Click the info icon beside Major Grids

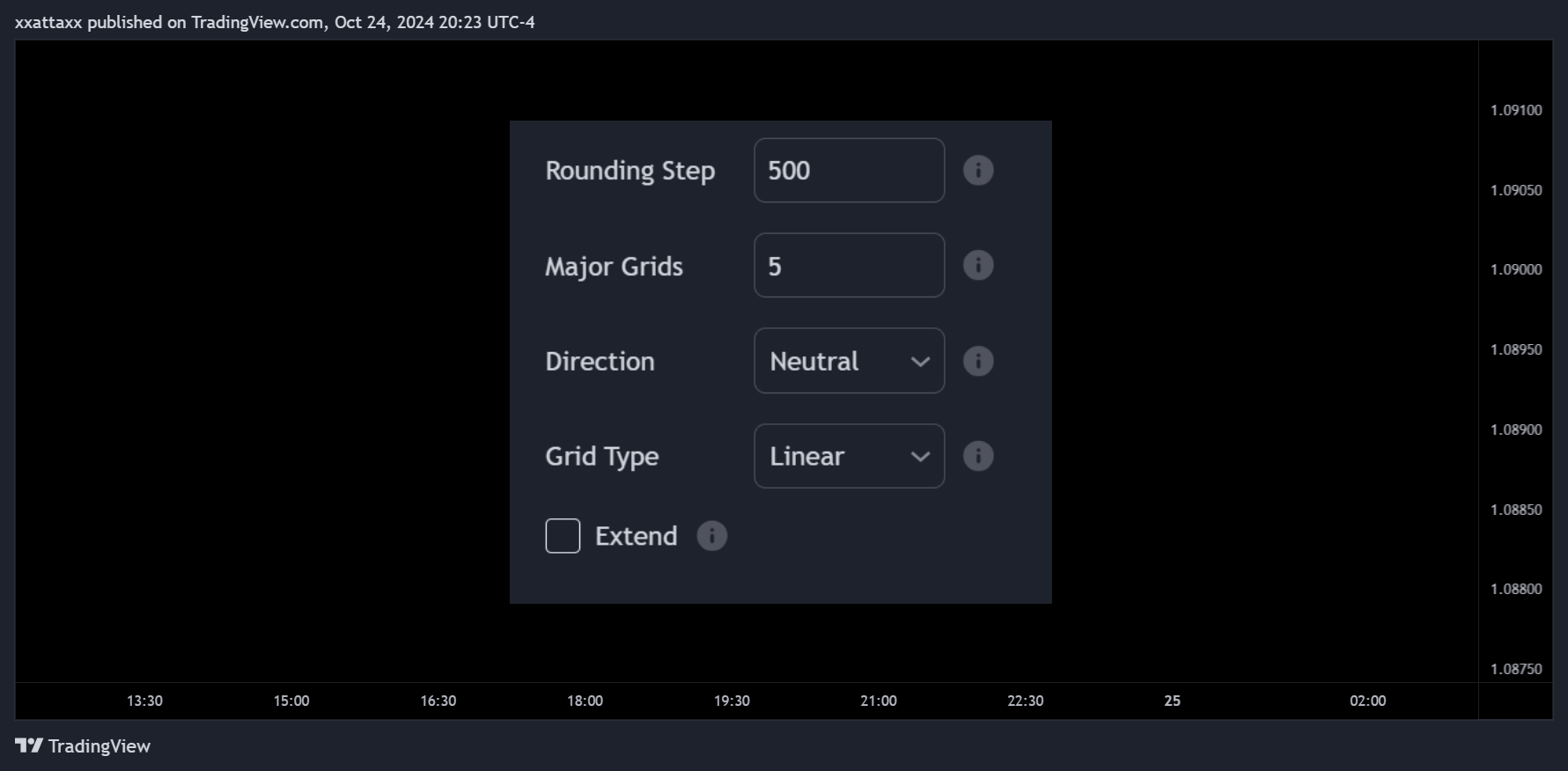click(x=978, y=265)
